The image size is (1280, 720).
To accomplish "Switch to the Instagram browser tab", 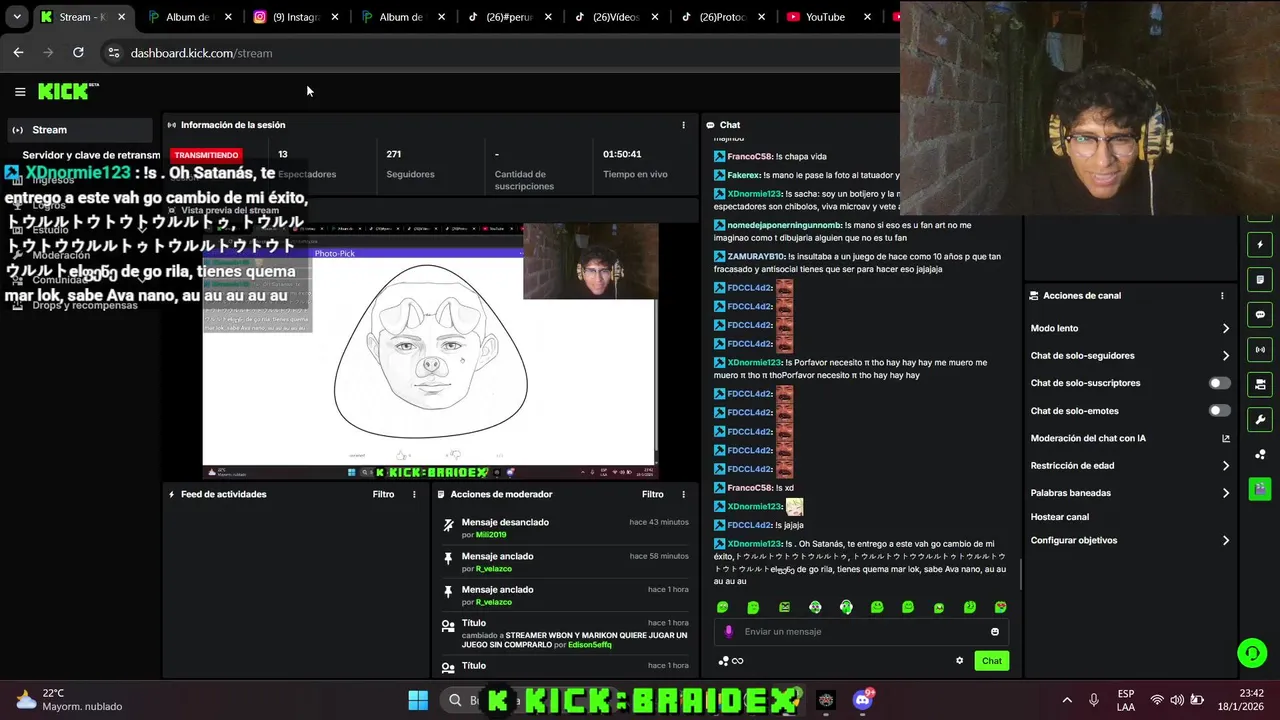I will [x=296, y=17].
